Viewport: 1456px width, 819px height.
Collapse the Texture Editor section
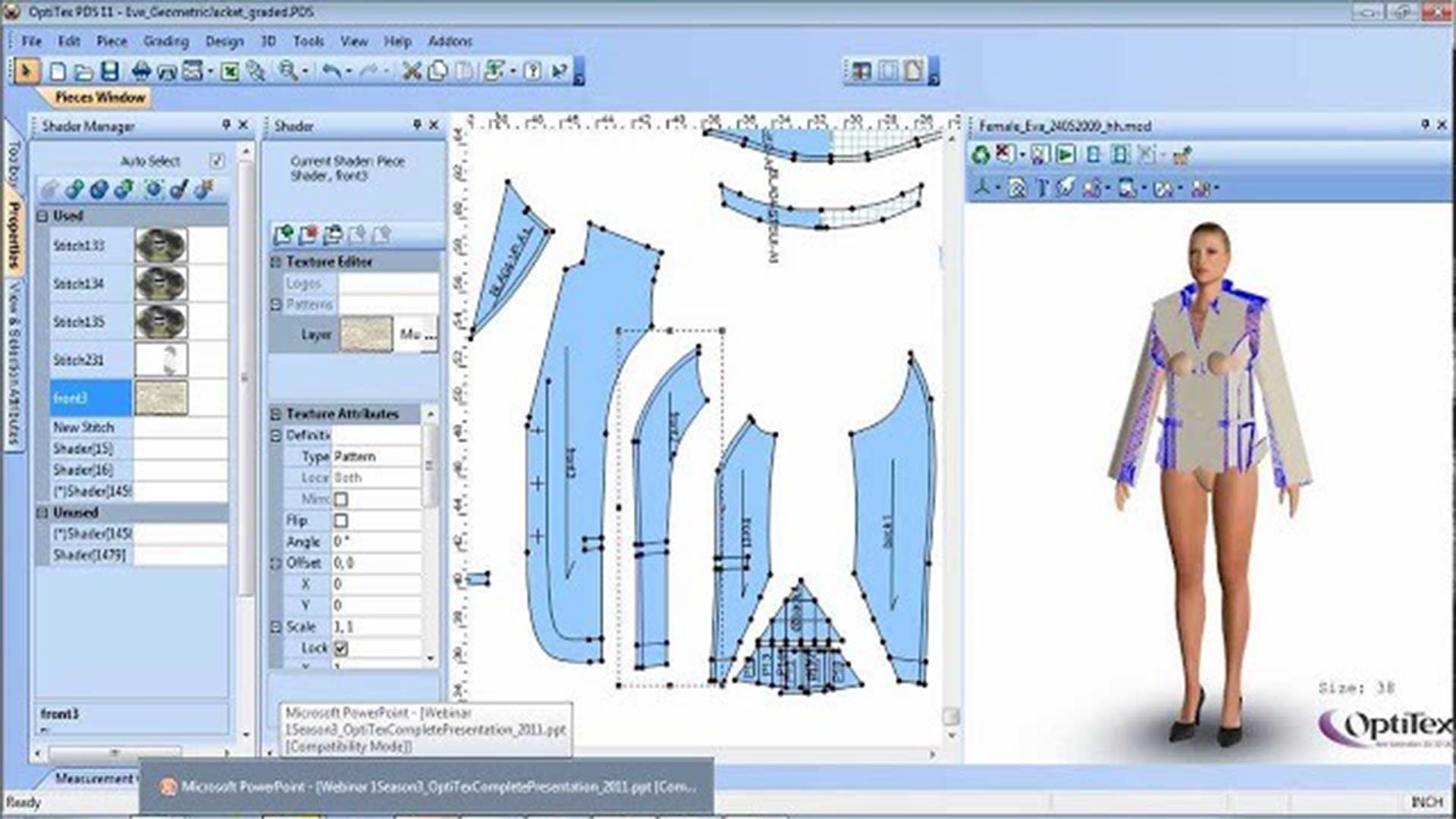tap(276, 262)
